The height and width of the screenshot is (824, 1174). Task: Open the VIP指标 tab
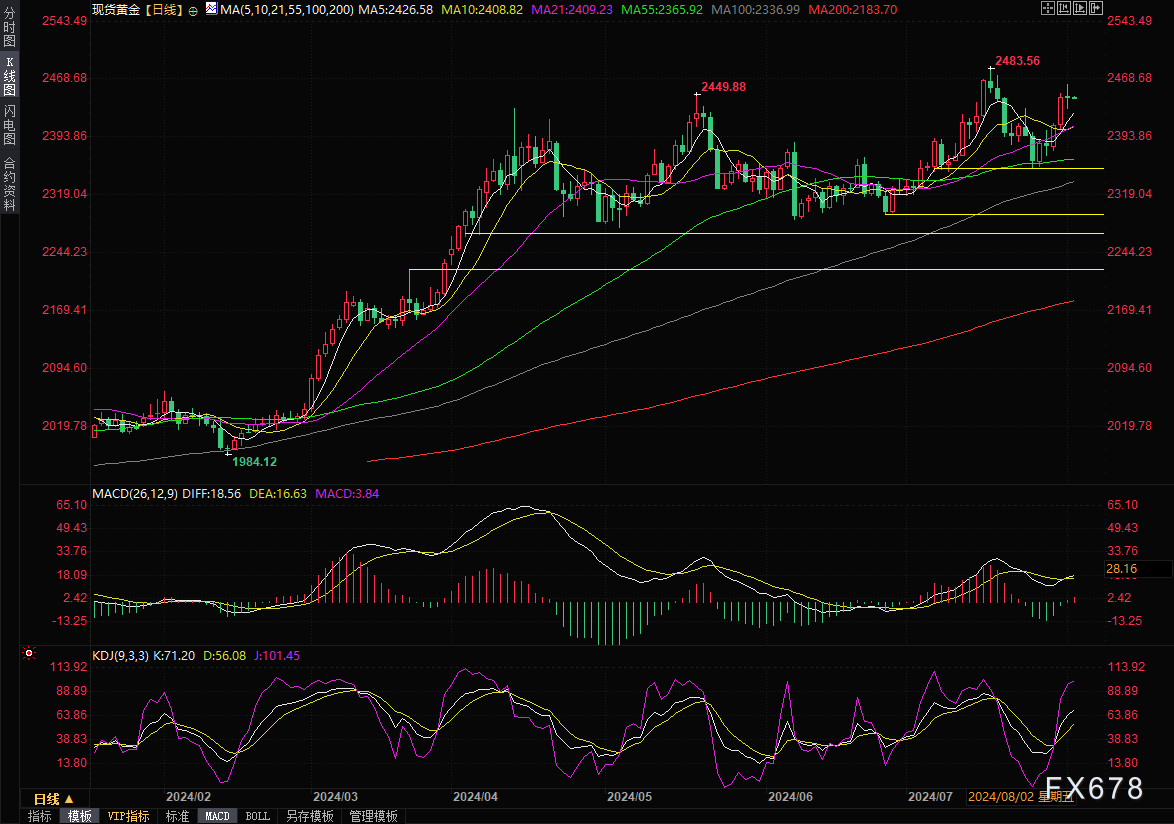[x=128, y=816]
